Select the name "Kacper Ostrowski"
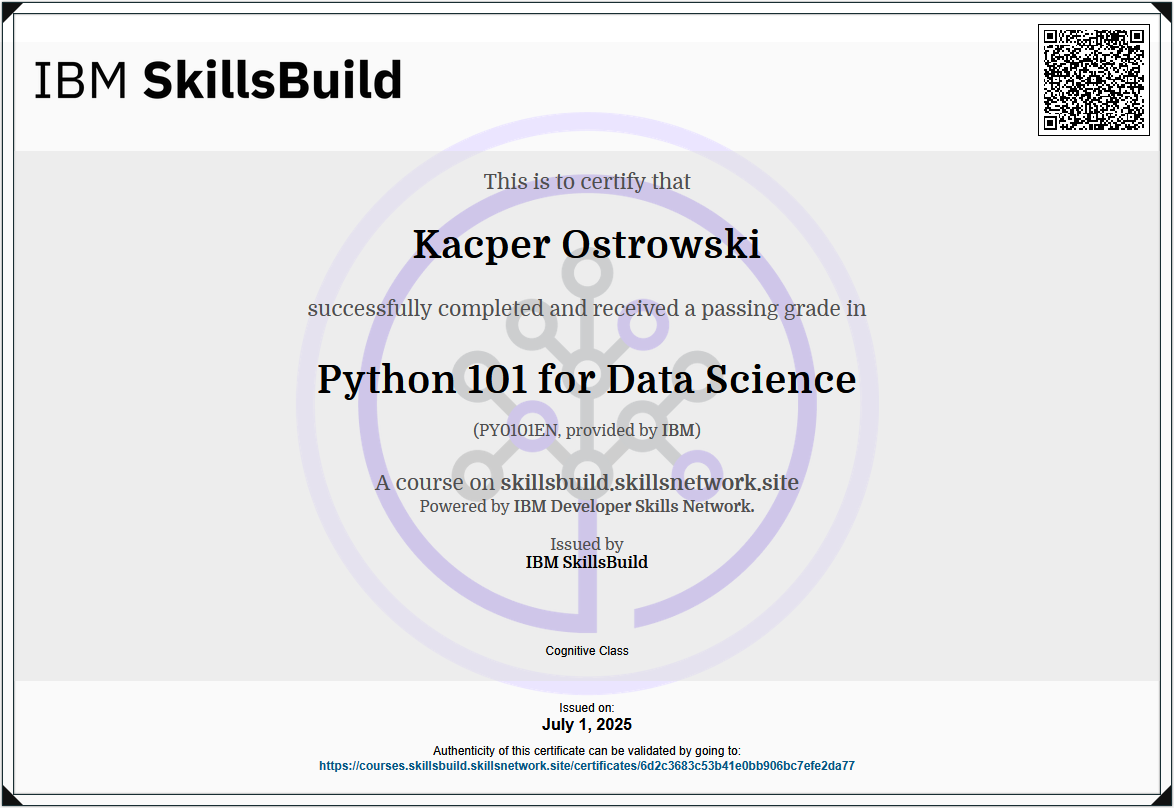The image size is (1174, 808). click(x=587, y=244)
